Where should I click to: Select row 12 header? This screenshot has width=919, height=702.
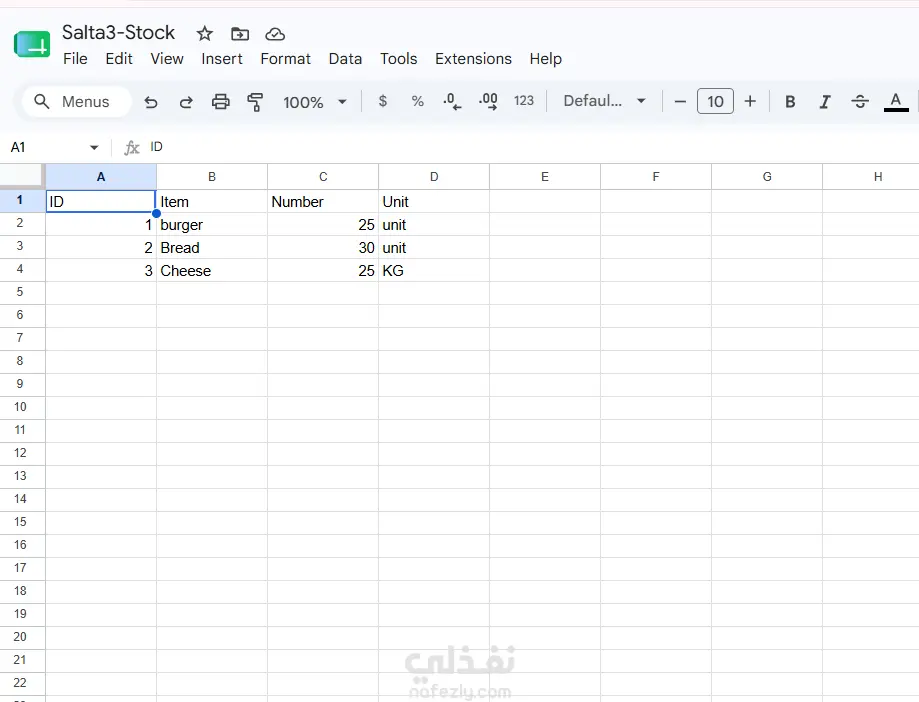tap(22, 453)
